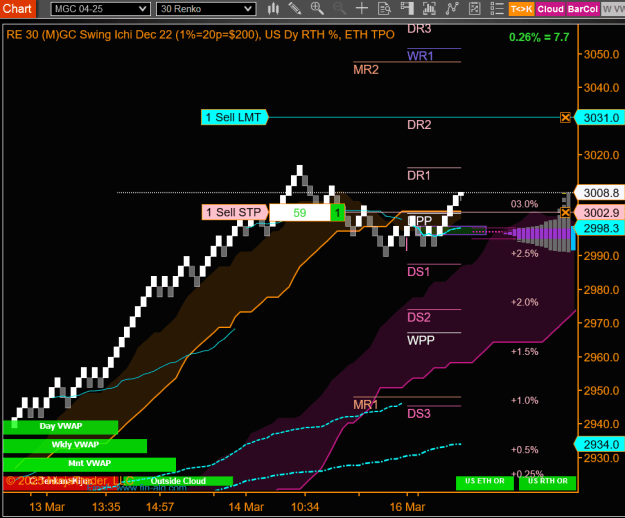Viewport: 625px width, 518px height.
Task: Click the 14 Mar date label
Action: coord(246,507)
